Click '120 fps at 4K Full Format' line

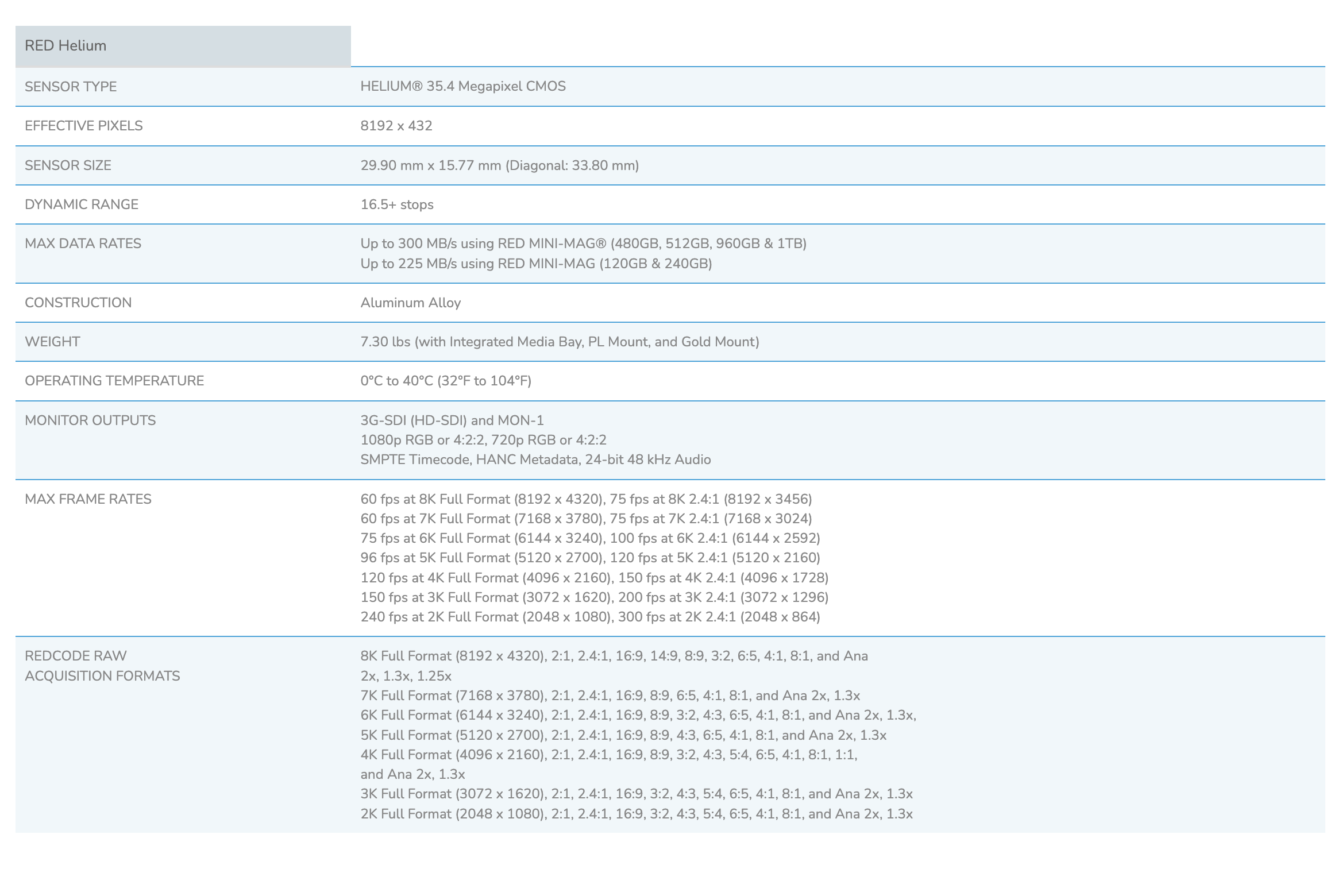595,578
